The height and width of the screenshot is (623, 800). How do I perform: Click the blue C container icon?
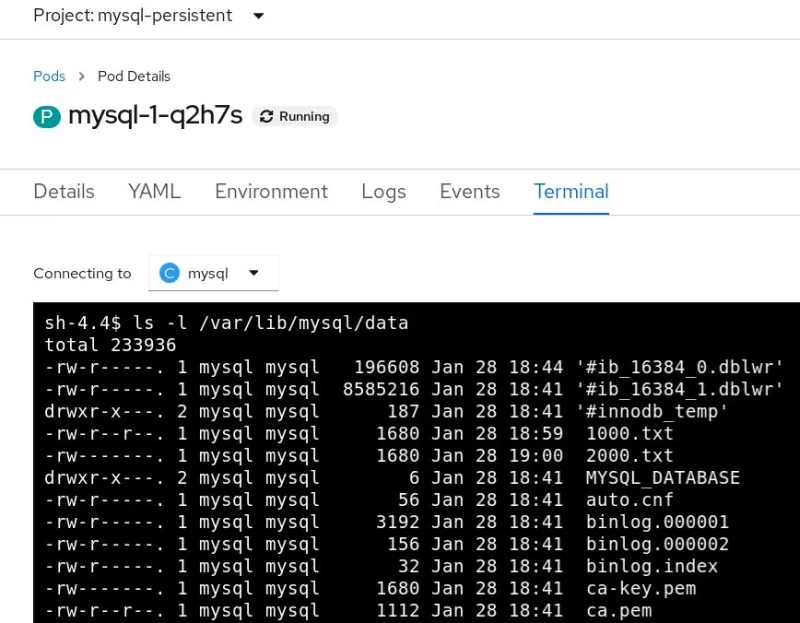tap(170, 273)
